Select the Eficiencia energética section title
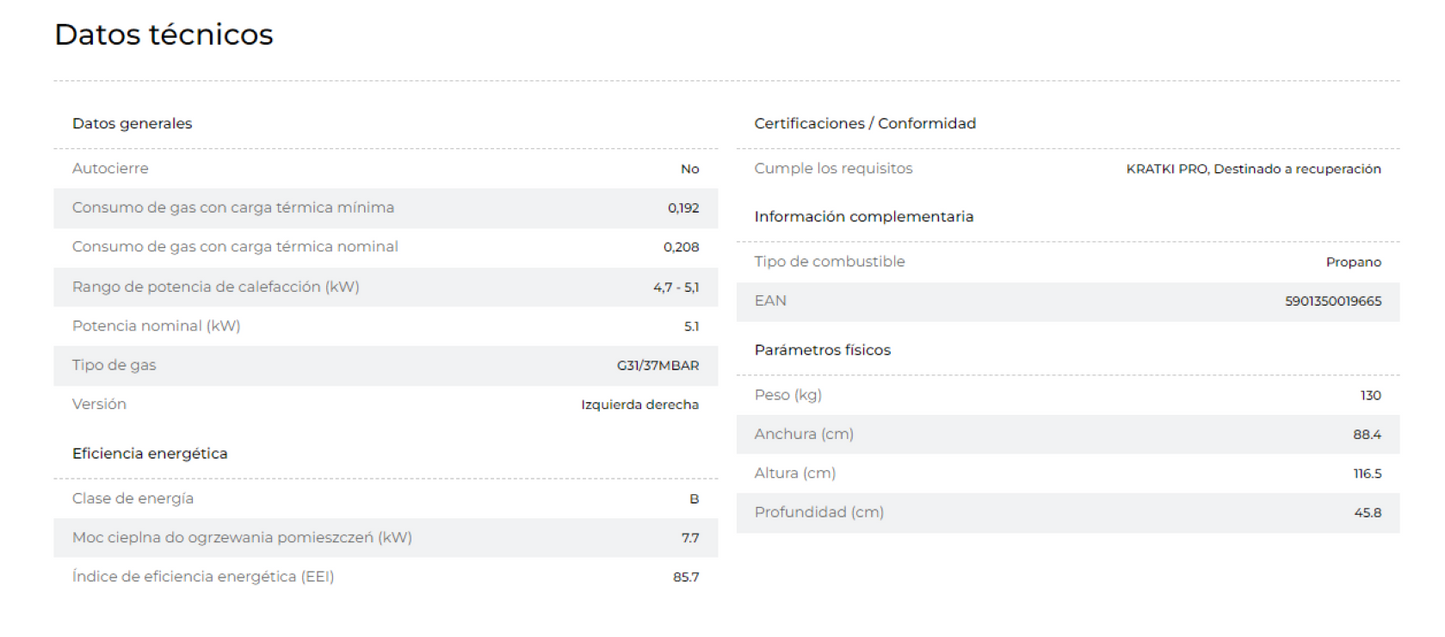The height and width of the screenshot is (637, 1445). tap(150, 454)
